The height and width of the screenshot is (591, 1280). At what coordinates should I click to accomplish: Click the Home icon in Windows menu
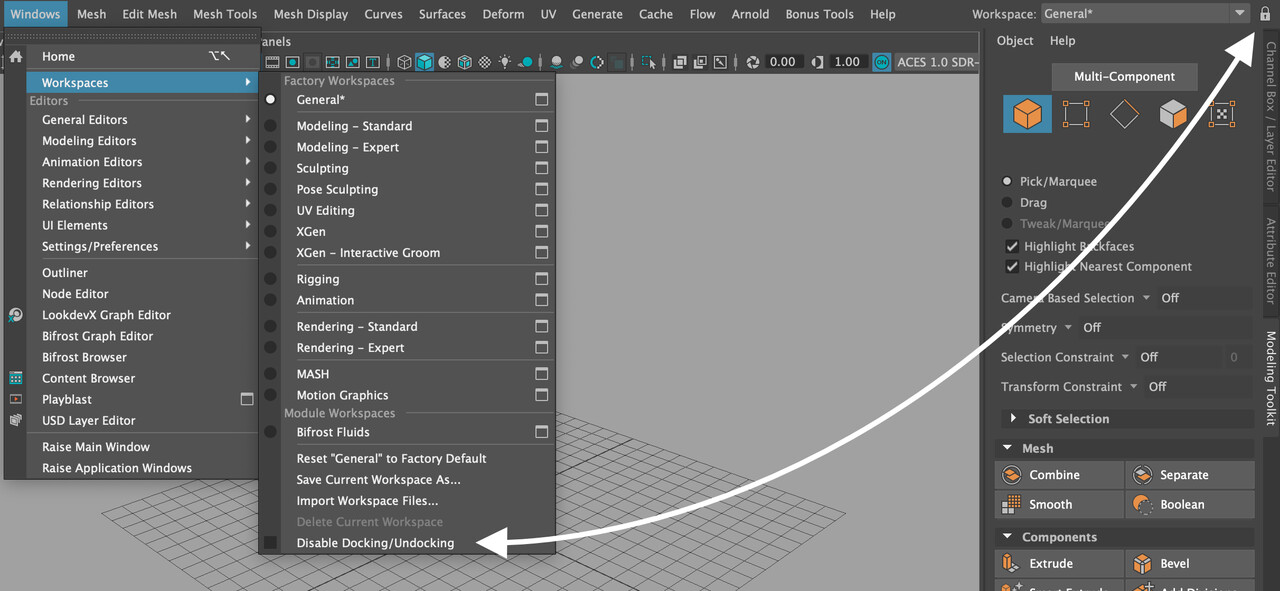[16, 57]
